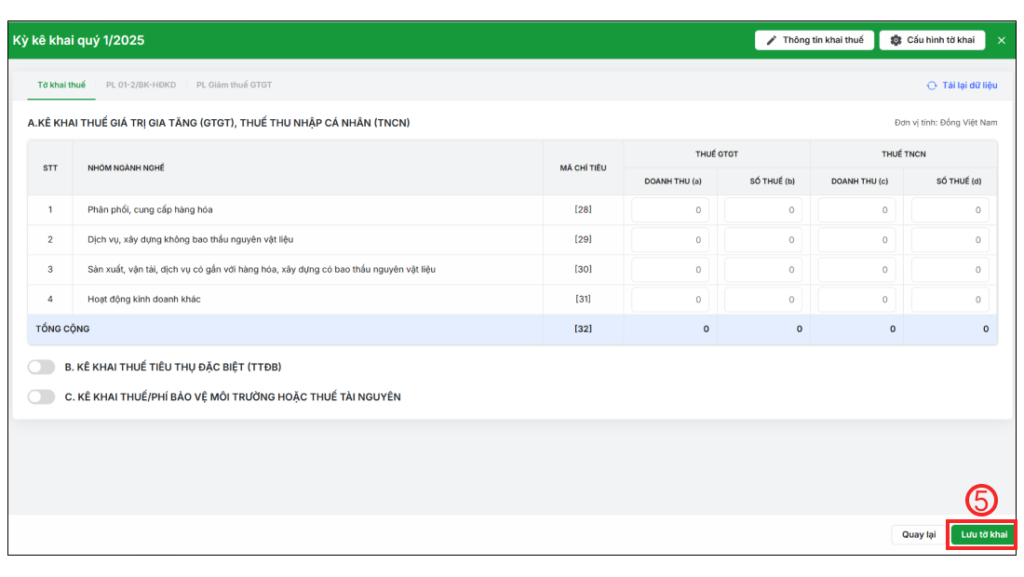Click TNCN Số thuế field for Hoạt động khác
Screen dimensions: 1024x577
pyautogui.click(x=950, y=299)
